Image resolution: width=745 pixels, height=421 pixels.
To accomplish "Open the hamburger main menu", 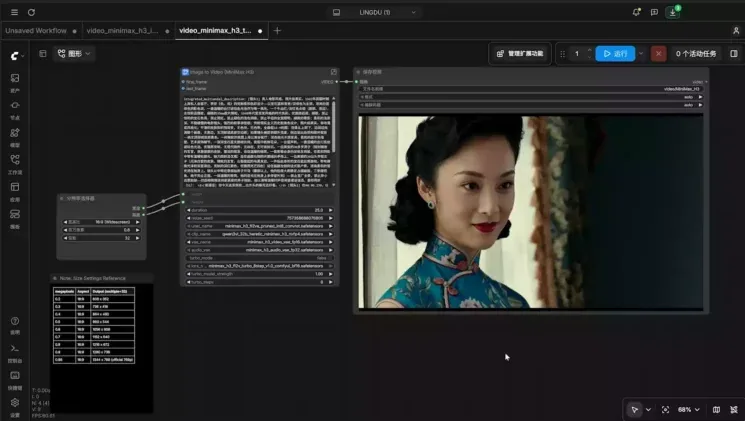I will click(14, 12).
